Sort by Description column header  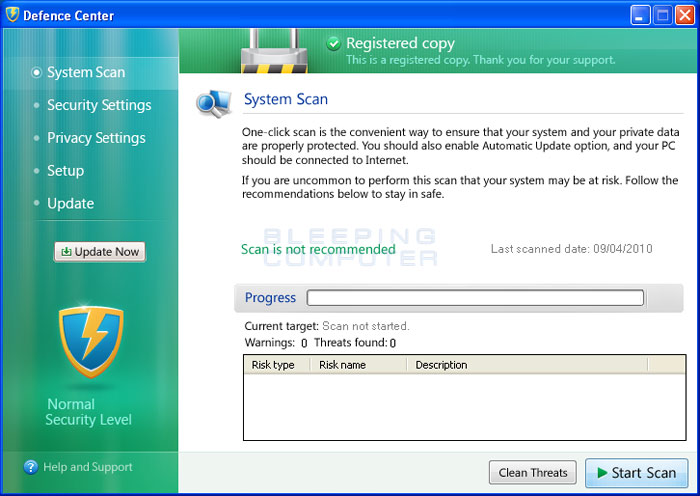[527, 365]
